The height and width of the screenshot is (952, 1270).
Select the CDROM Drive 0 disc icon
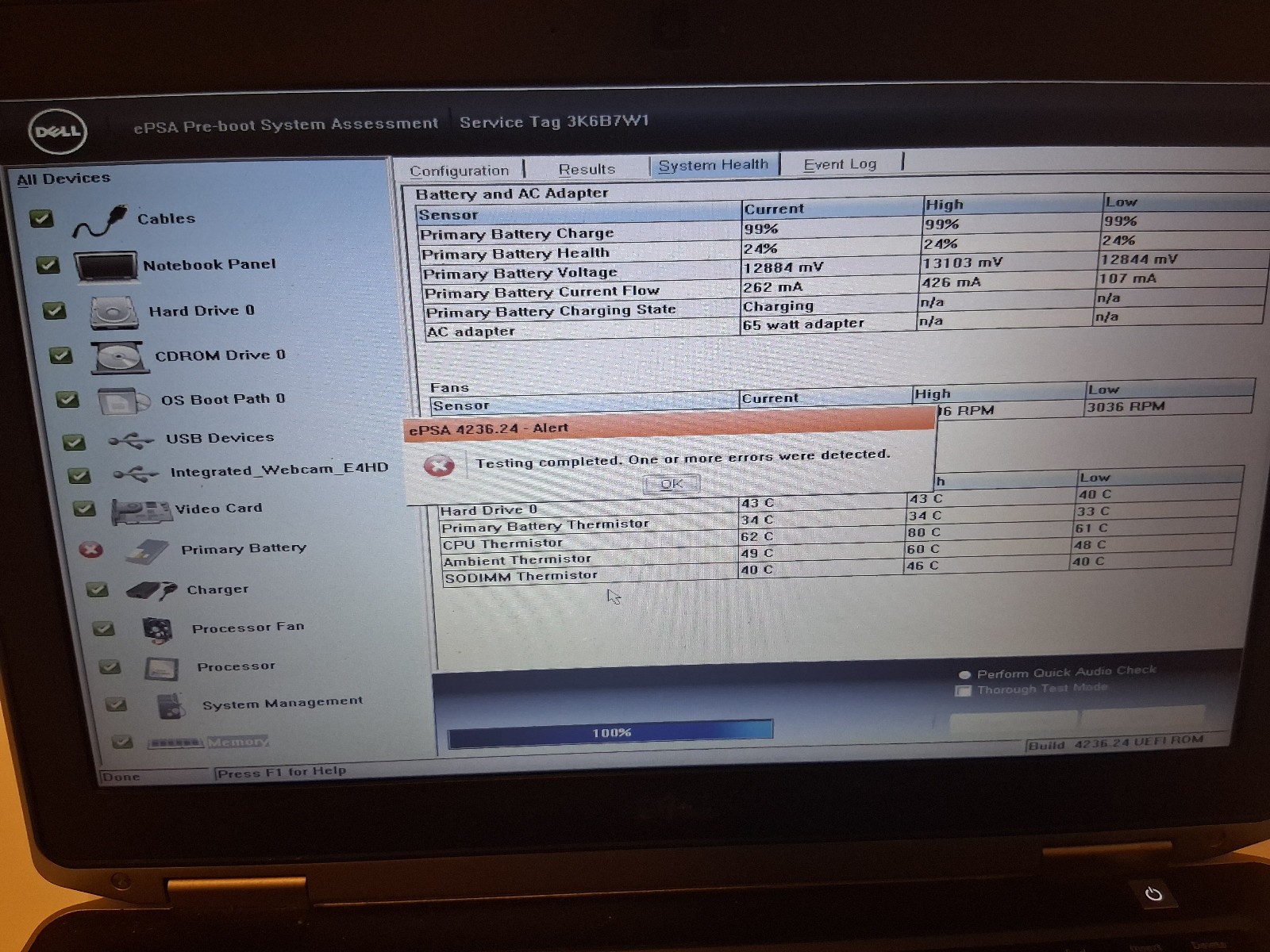(121, 358)
